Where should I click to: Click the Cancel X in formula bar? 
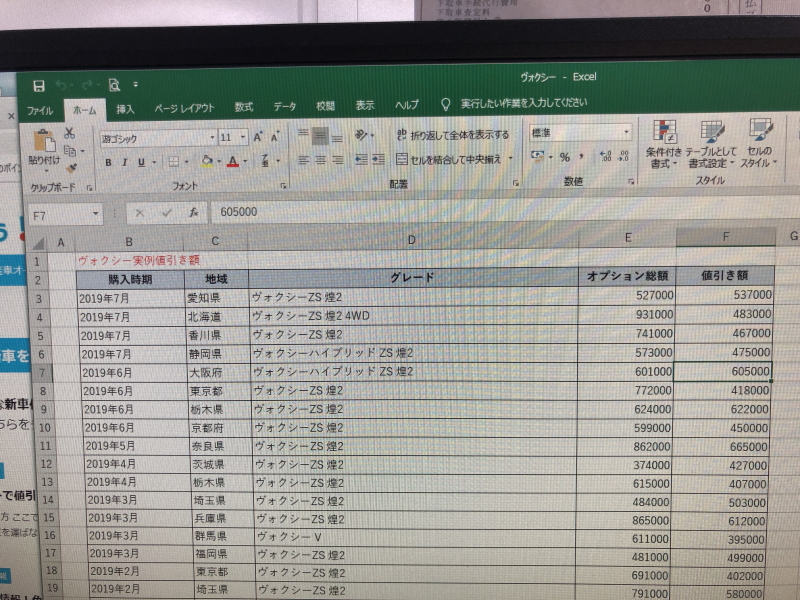(139, 213)
